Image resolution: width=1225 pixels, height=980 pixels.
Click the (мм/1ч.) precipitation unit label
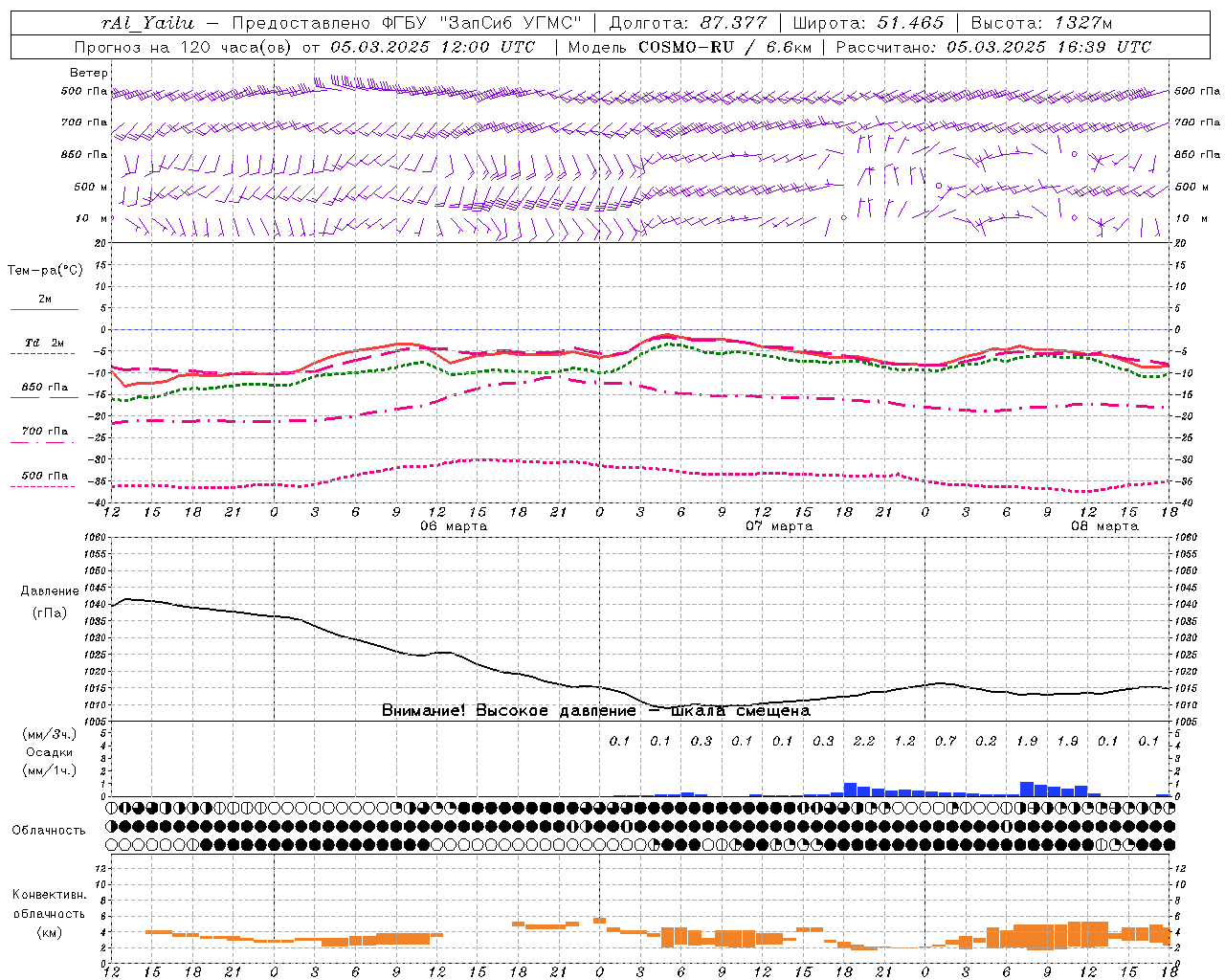(x=50, y=770)
